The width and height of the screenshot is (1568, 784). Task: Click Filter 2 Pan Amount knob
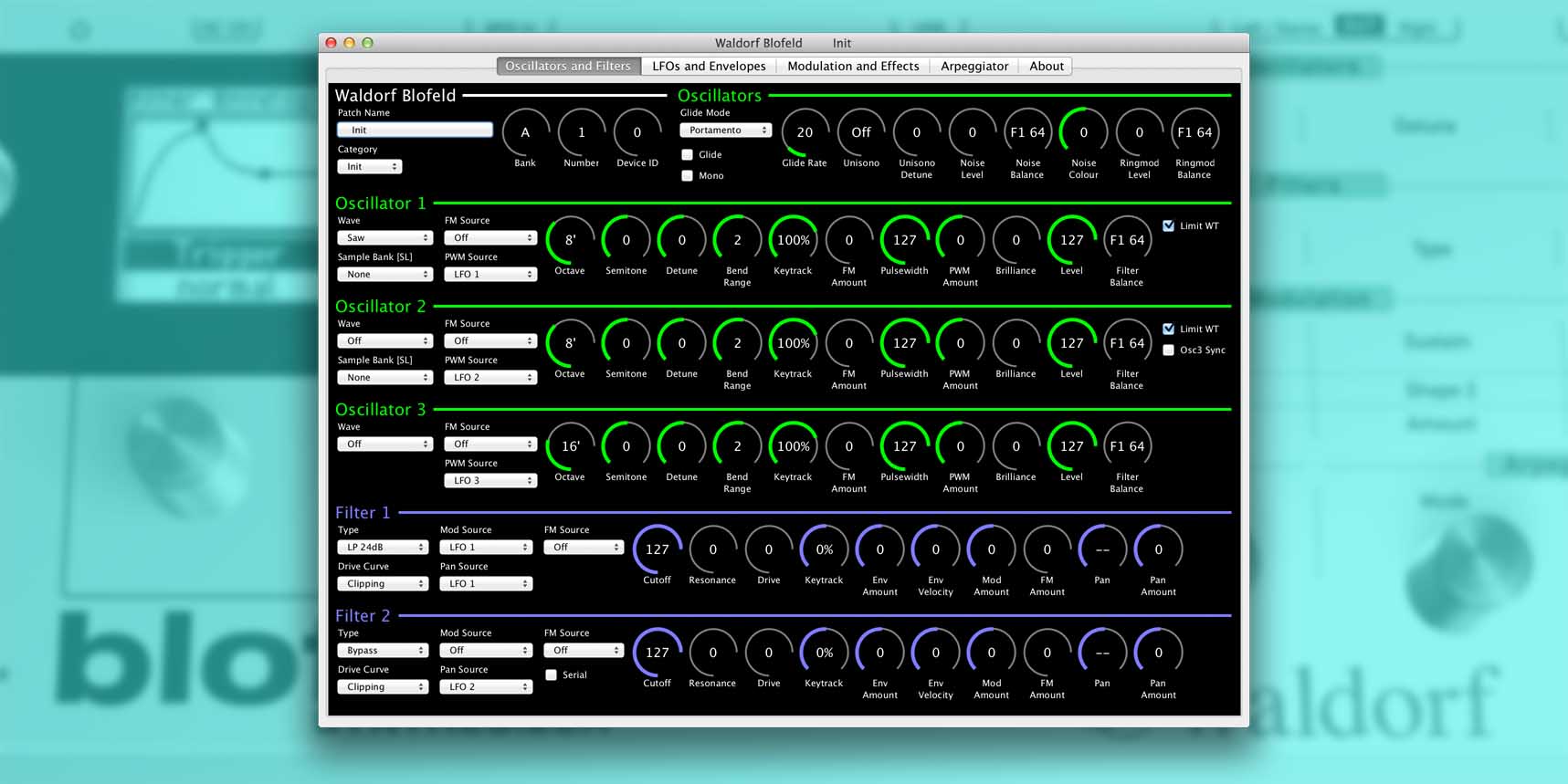pyautogui.click(x=1159, y=653)
